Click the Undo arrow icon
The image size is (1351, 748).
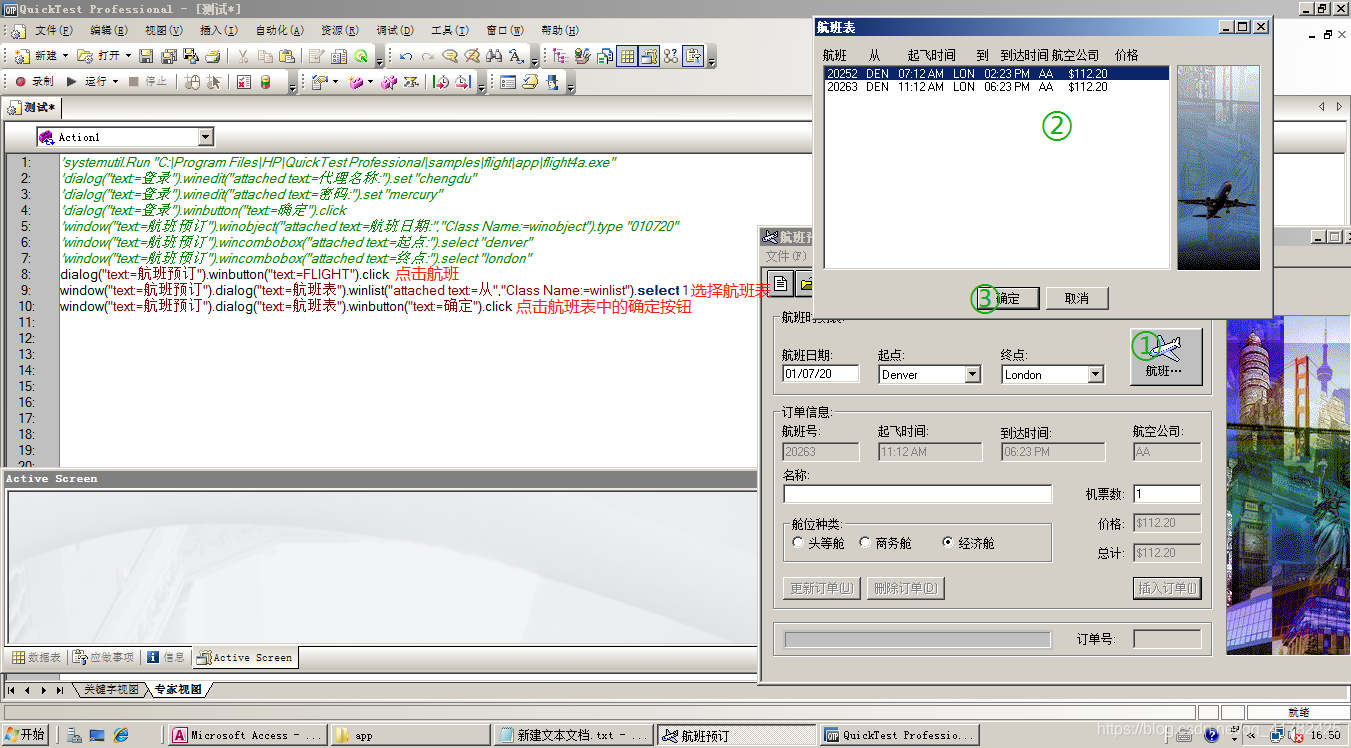406,56
